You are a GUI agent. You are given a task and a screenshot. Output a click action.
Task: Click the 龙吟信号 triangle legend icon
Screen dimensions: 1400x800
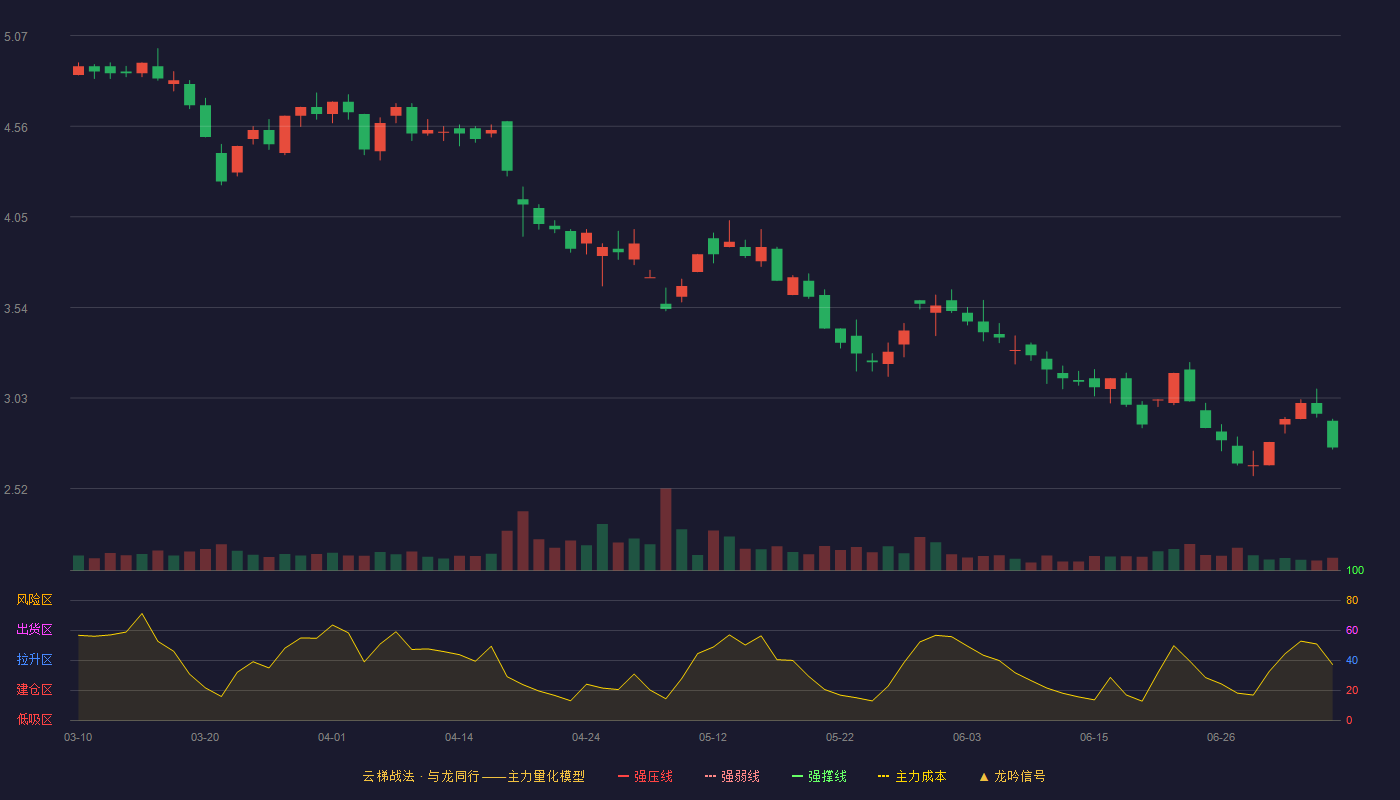click(984, 776)
